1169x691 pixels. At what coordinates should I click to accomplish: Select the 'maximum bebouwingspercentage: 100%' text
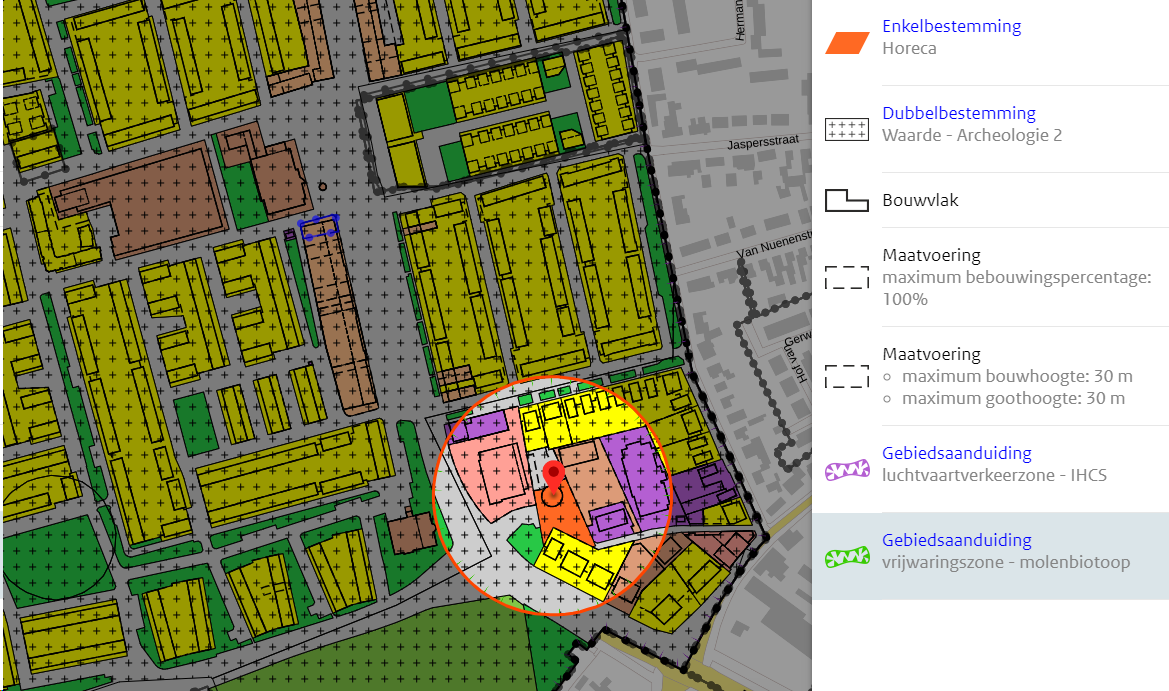(x=1017, y=288)
